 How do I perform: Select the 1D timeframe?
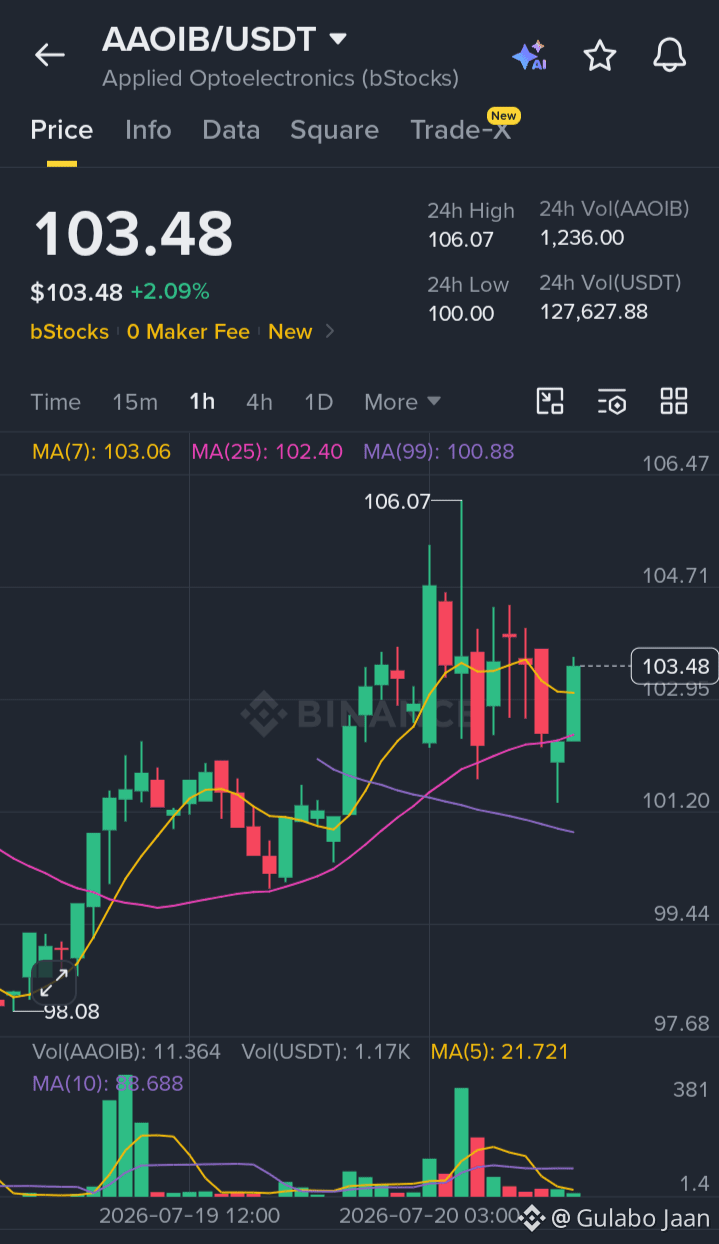click(x=318, y=402)
